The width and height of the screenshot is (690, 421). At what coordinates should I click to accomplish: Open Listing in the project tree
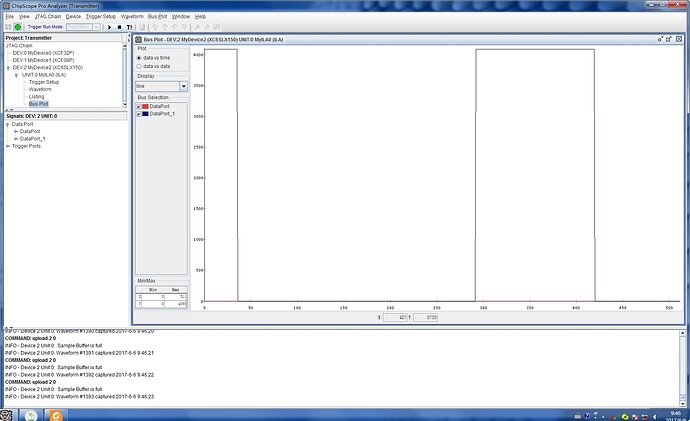tap(37, 97)
